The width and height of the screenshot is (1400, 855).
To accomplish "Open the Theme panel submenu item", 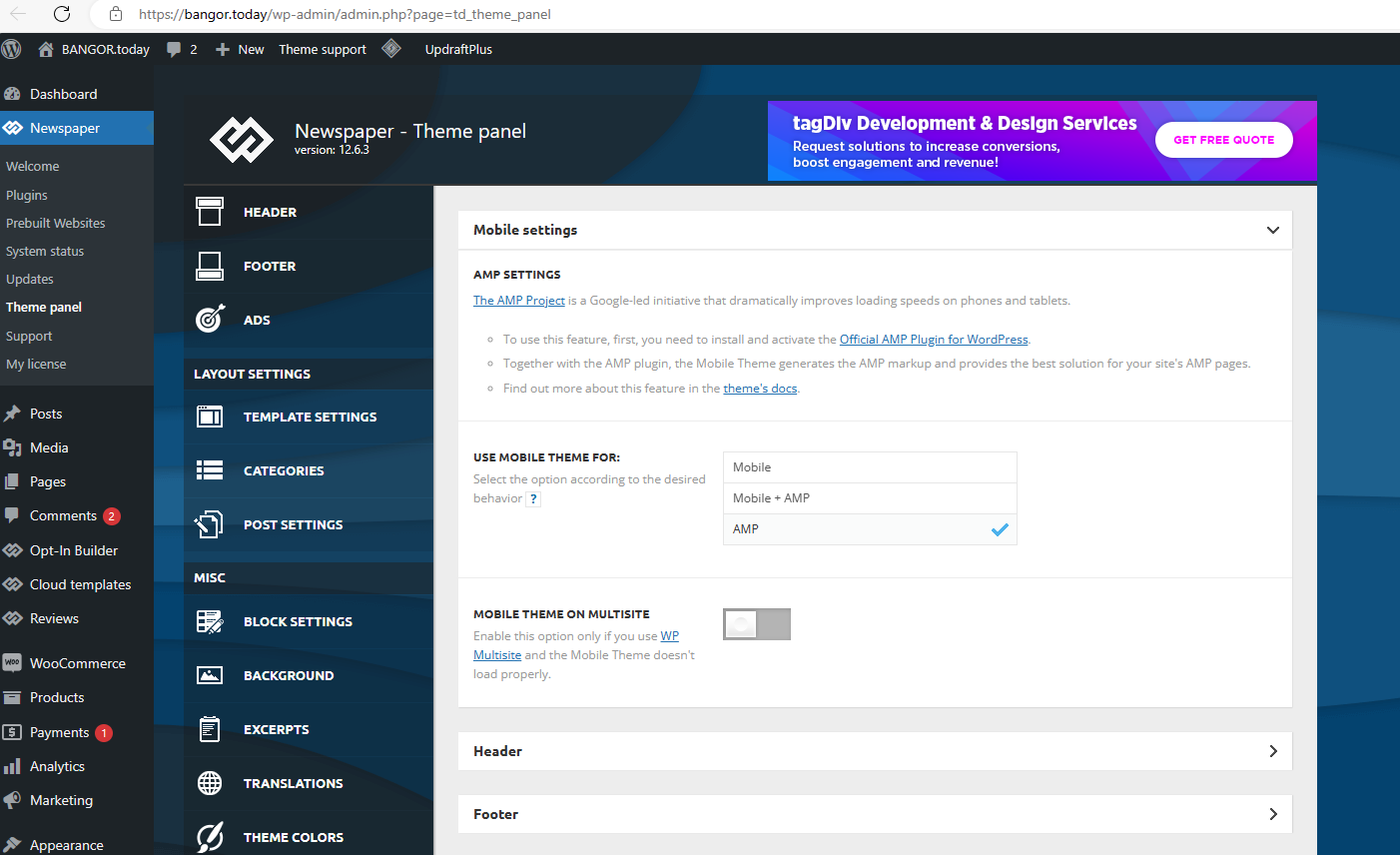I will click(44, 308).
